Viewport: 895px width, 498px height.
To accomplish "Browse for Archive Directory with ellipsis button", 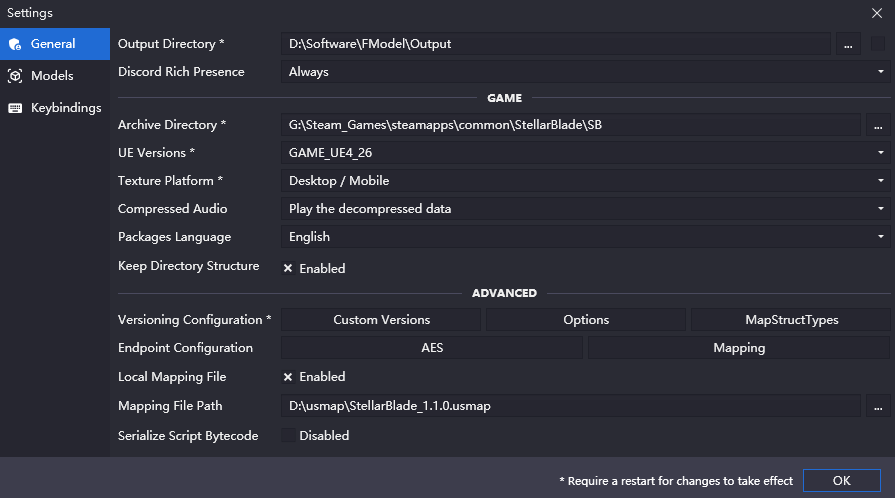I will tap(878, 125).
